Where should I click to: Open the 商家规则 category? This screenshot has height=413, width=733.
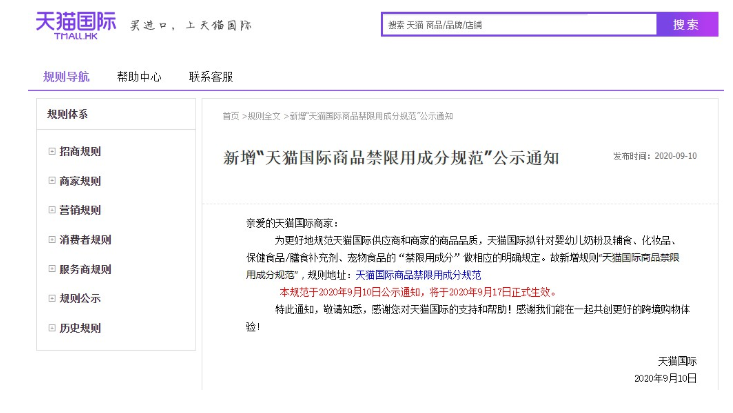[x=80, y=181]
